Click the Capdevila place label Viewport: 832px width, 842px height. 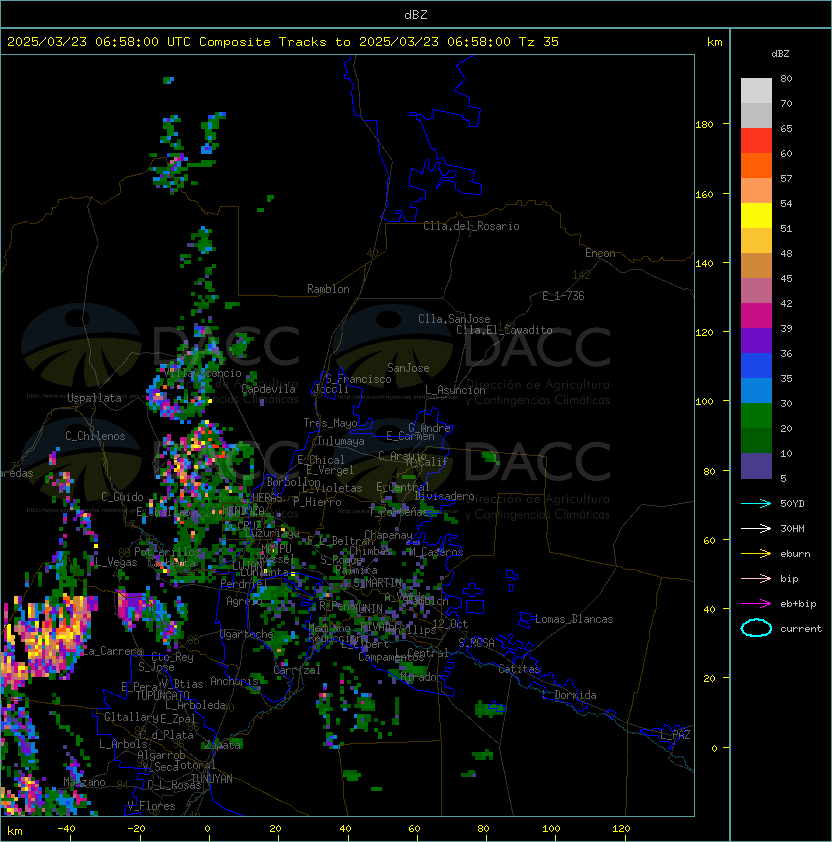click(x=268, y=389)
